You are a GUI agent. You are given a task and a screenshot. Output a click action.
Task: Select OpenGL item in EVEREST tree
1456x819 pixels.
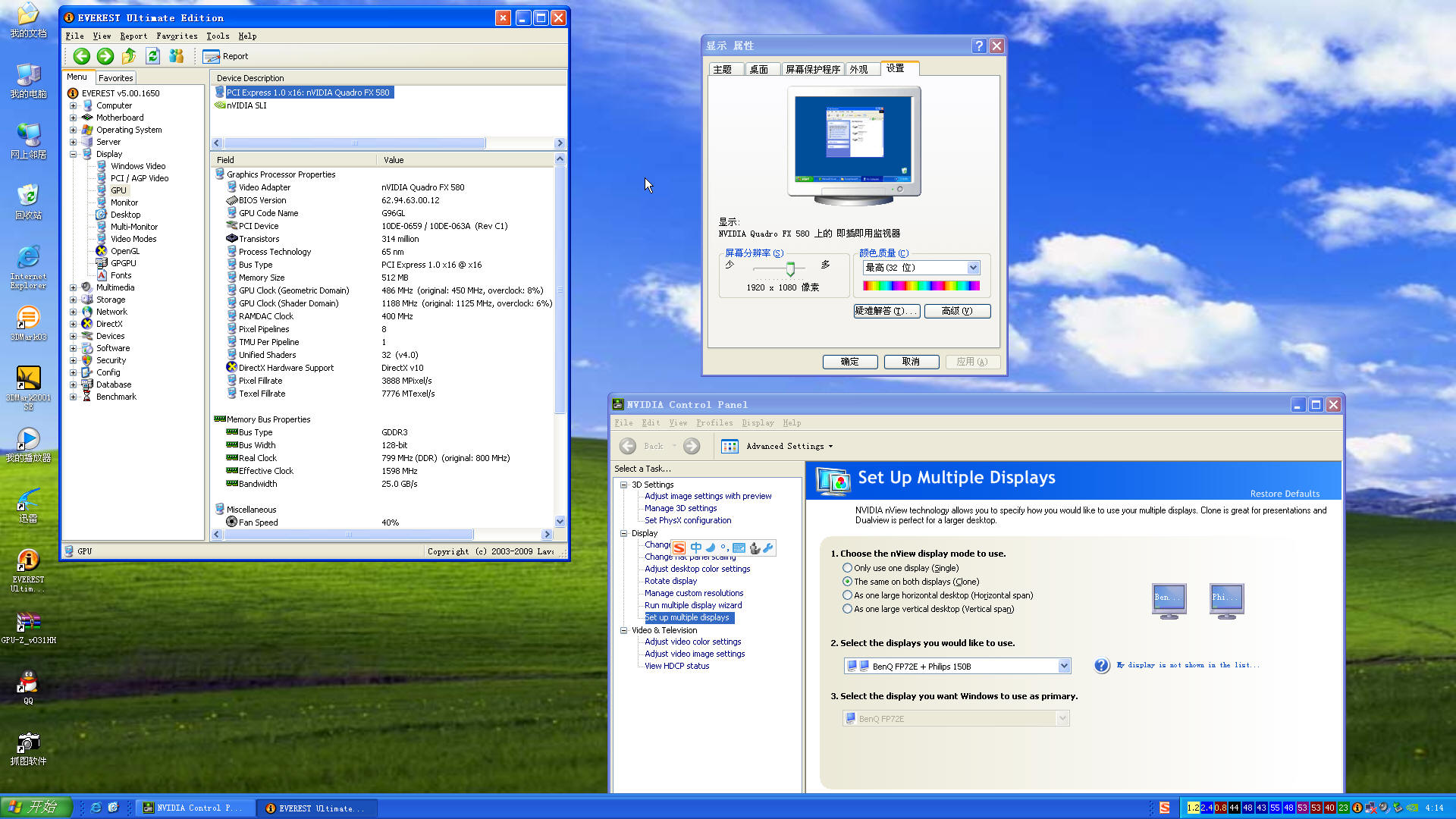coord(125,252)
